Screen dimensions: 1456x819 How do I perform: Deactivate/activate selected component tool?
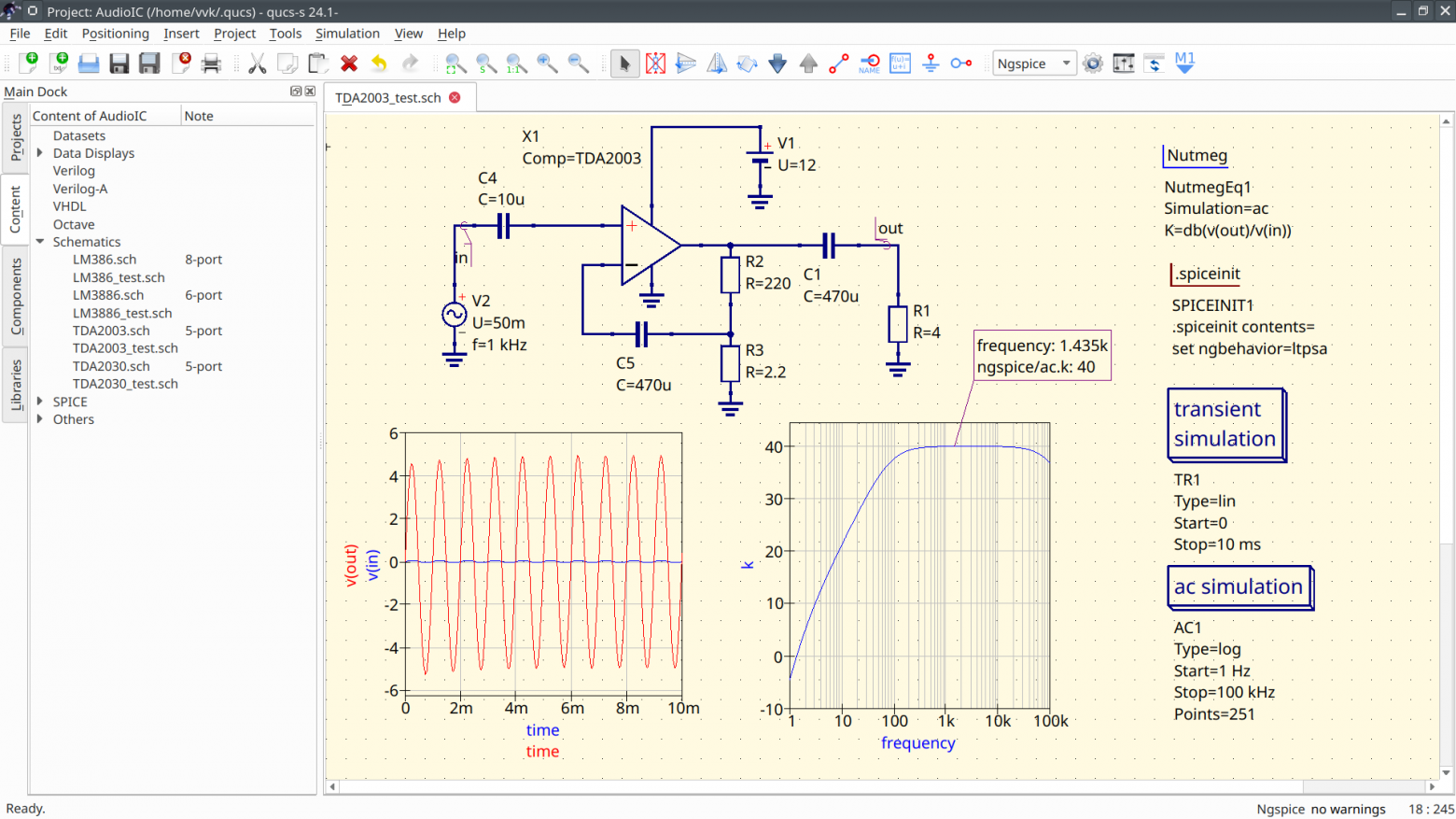coord(655,64)
